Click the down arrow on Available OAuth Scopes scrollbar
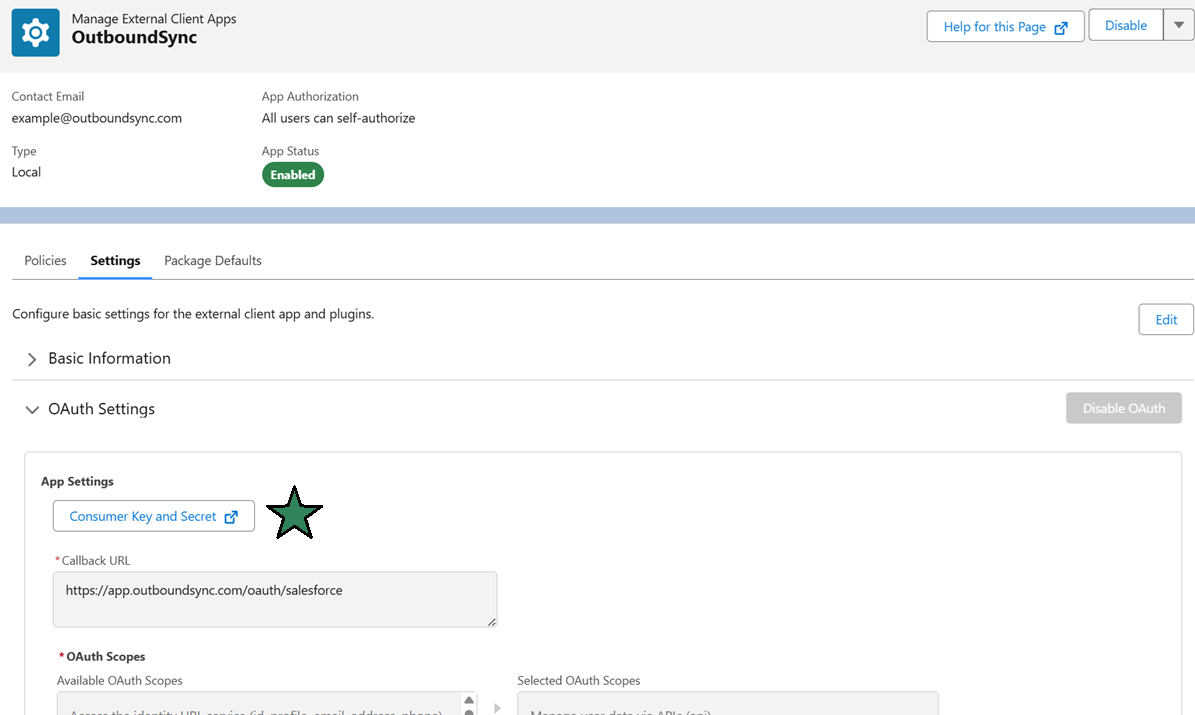Viewport: 1195px width, 715px height. (x=469, y=712)
